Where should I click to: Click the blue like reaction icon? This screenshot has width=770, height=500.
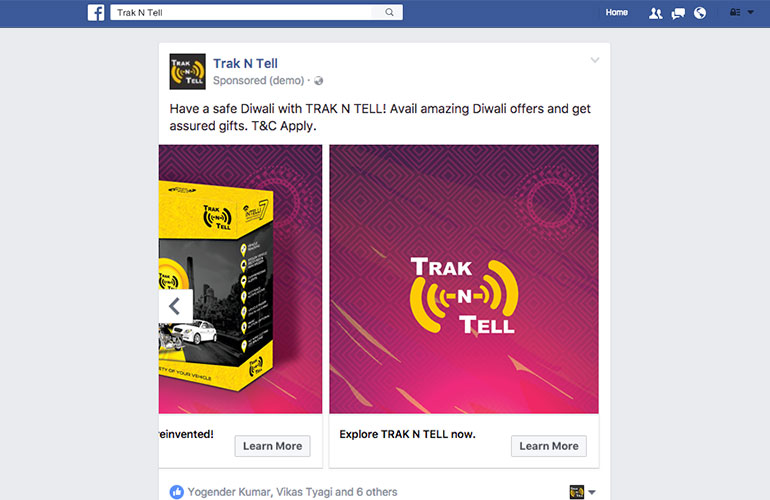pyautogui.click(x=177, y=492)
